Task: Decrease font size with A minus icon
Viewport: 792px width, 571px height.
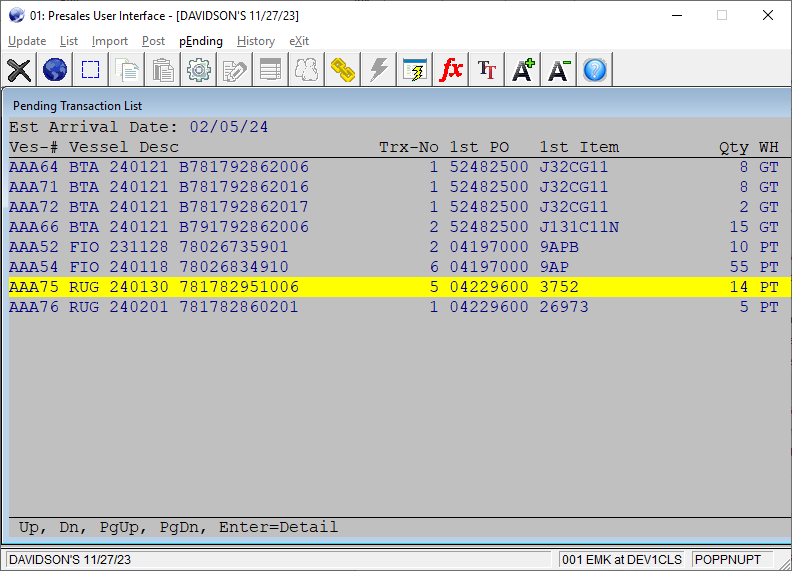Action: pos(559,70)
